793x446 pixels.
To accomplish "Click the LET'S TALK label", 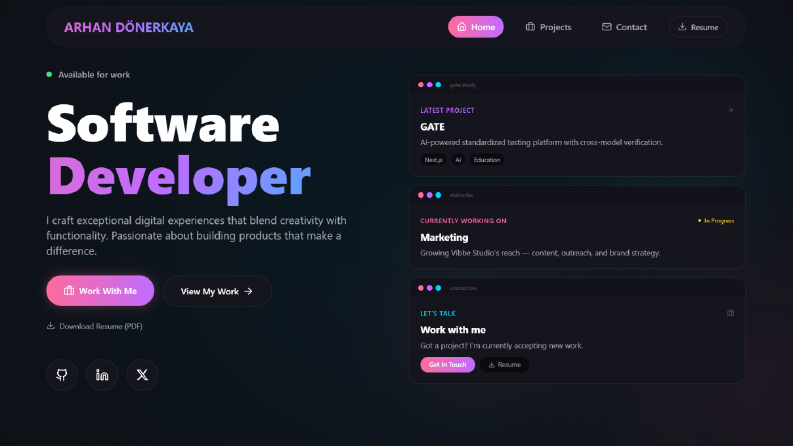I will pyautogui.click(x=437, y=314).
